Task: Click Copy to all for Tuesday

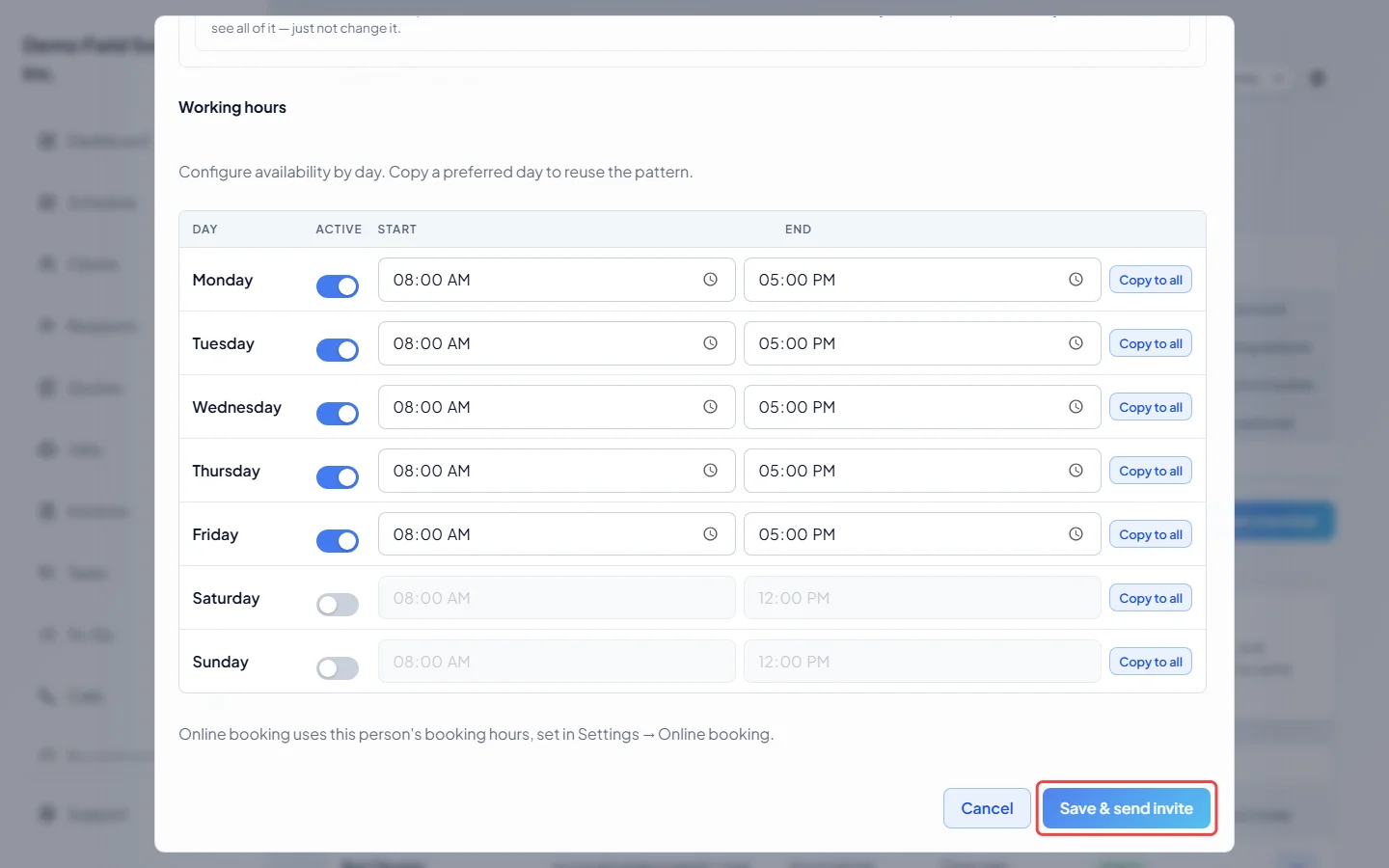Action: [1151, 343]
